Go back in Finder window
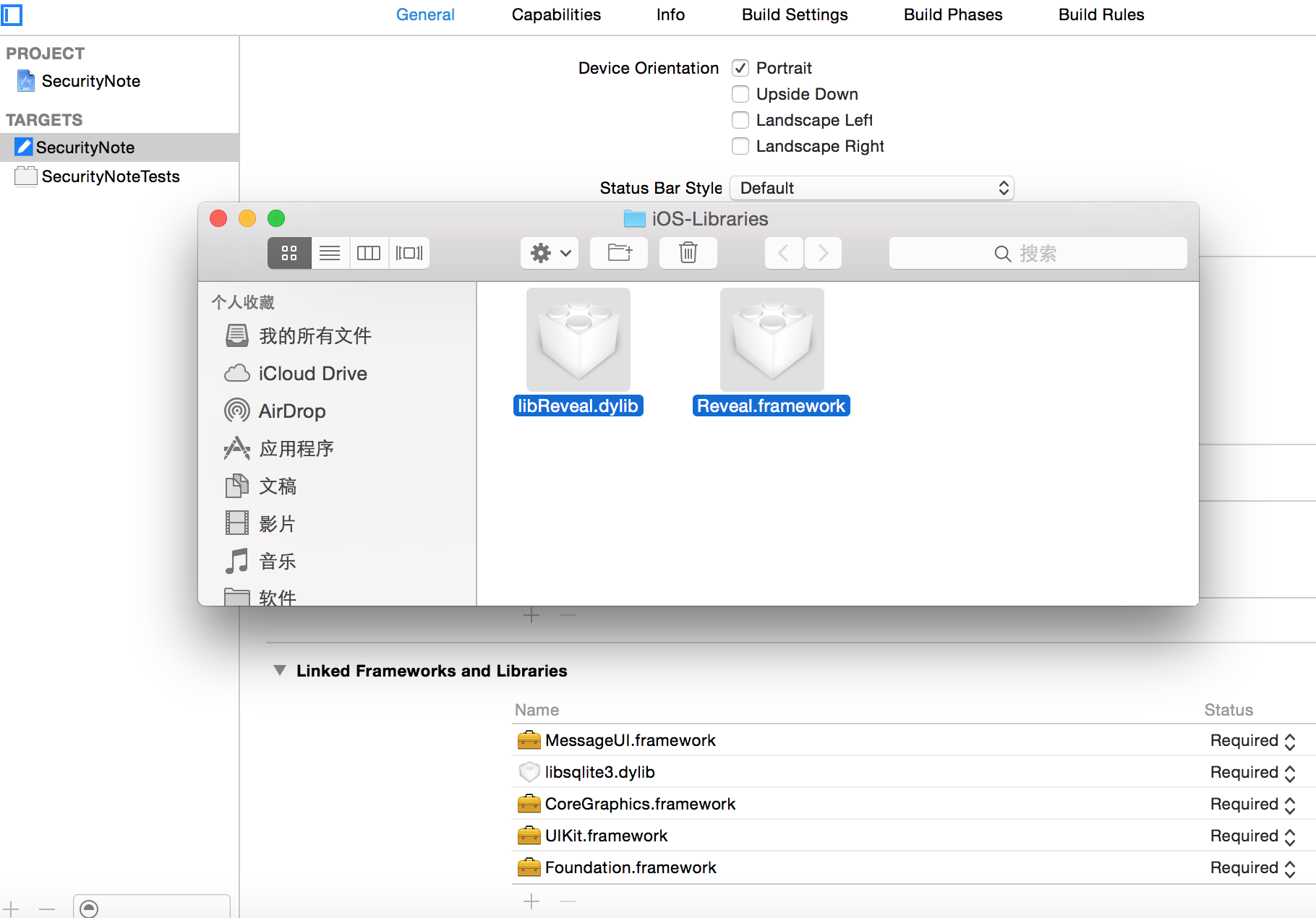 point(784,253)
